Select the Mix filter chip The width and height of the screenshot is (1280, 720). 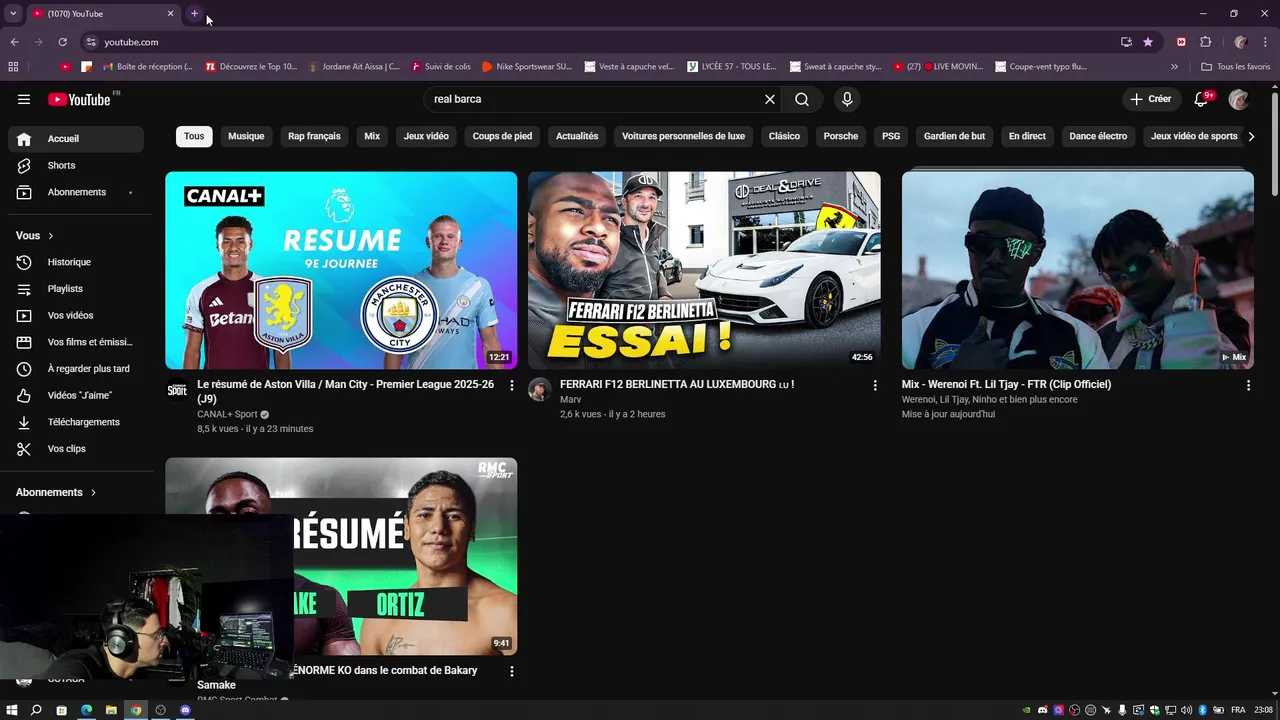pos(372,136)
